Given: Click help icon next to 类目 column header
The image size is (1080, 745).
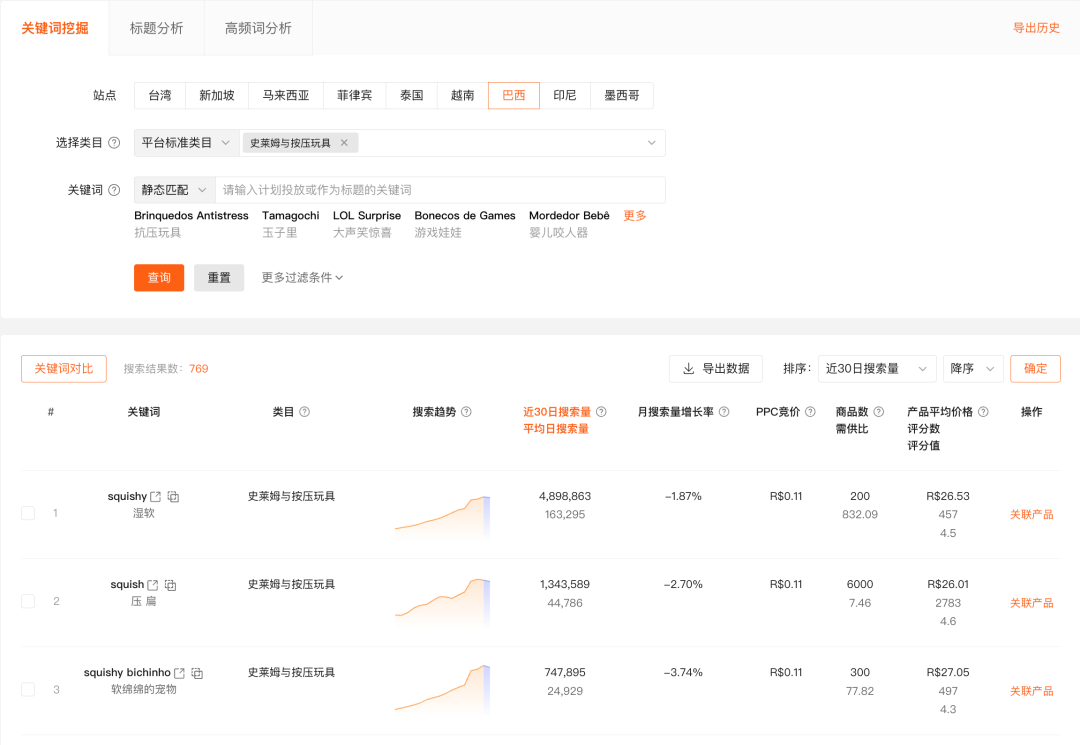Looking at the screenshot, I should click(304, 412).
